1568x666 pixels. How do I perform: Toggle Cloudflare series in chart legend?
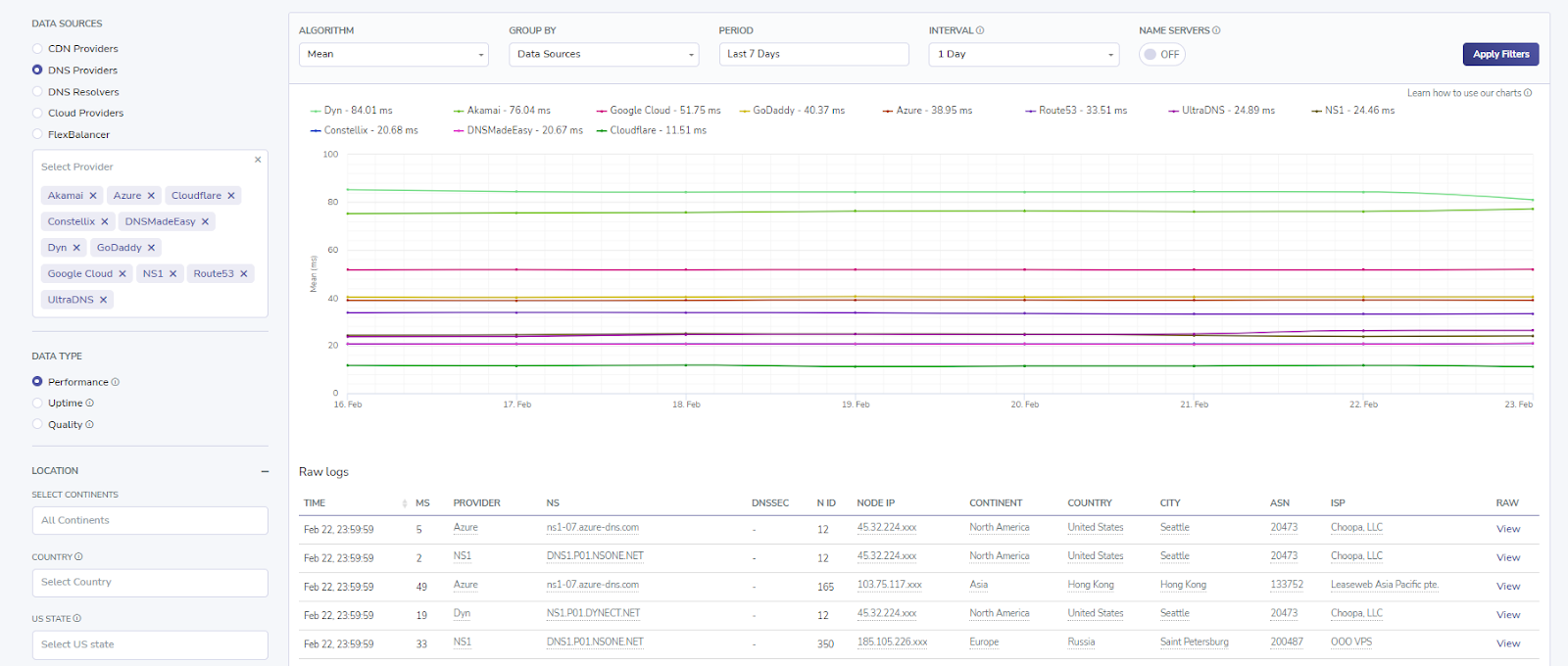651,130
